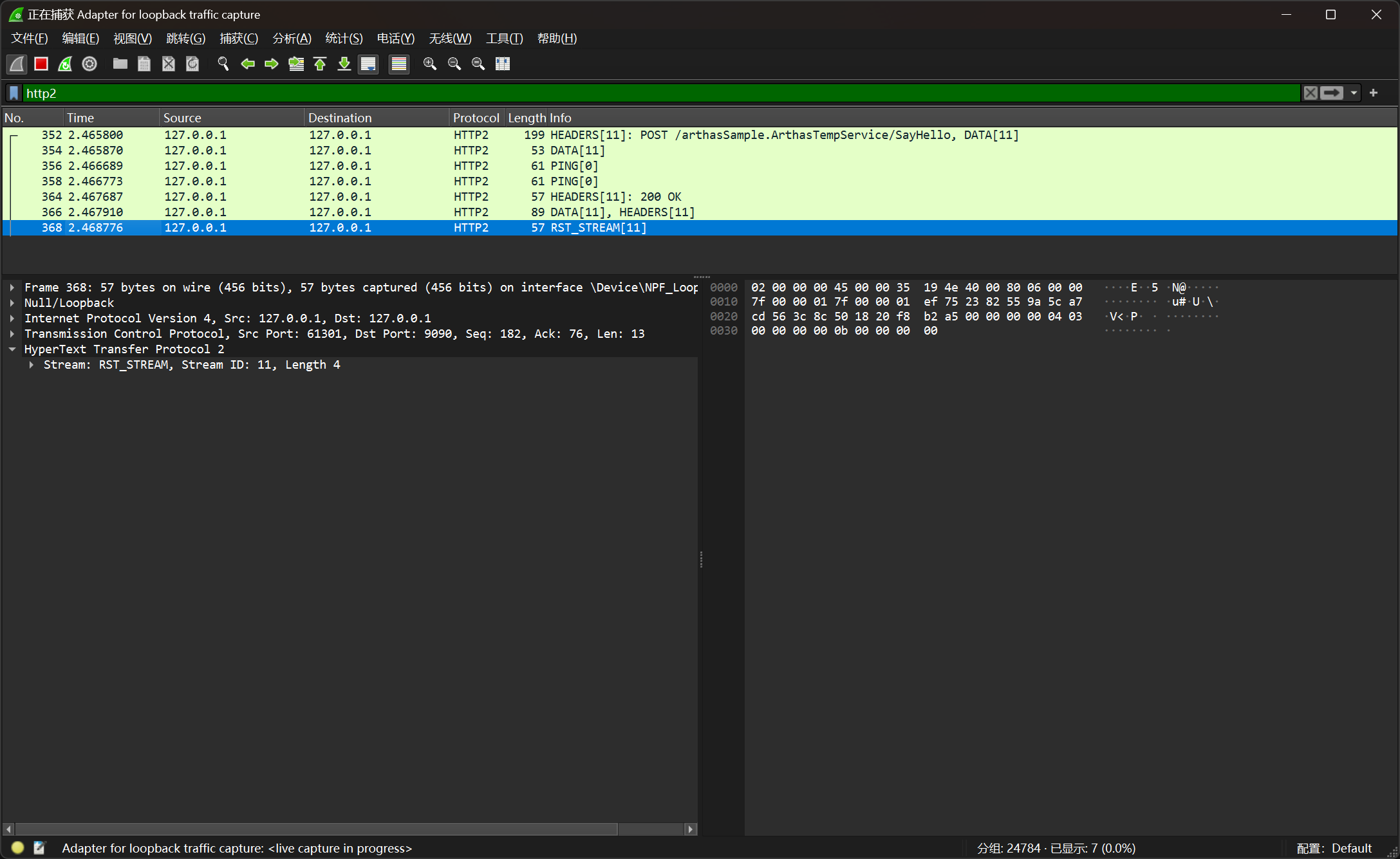Sort packets by Protocol column header
The image size is (1400, 859).
[476, 118]
